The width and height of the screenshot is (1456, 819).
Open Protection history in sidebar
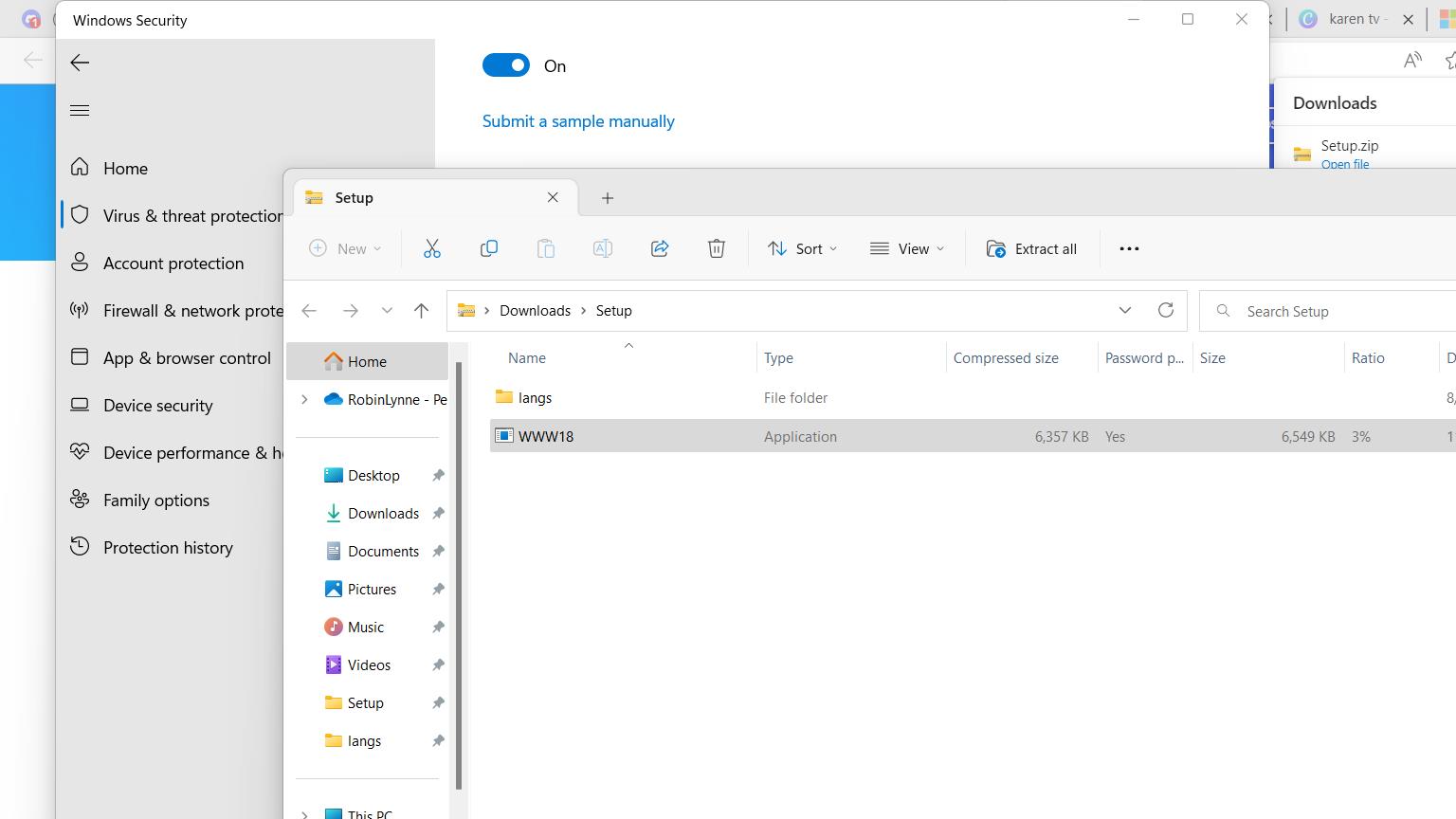click(168, 548)
